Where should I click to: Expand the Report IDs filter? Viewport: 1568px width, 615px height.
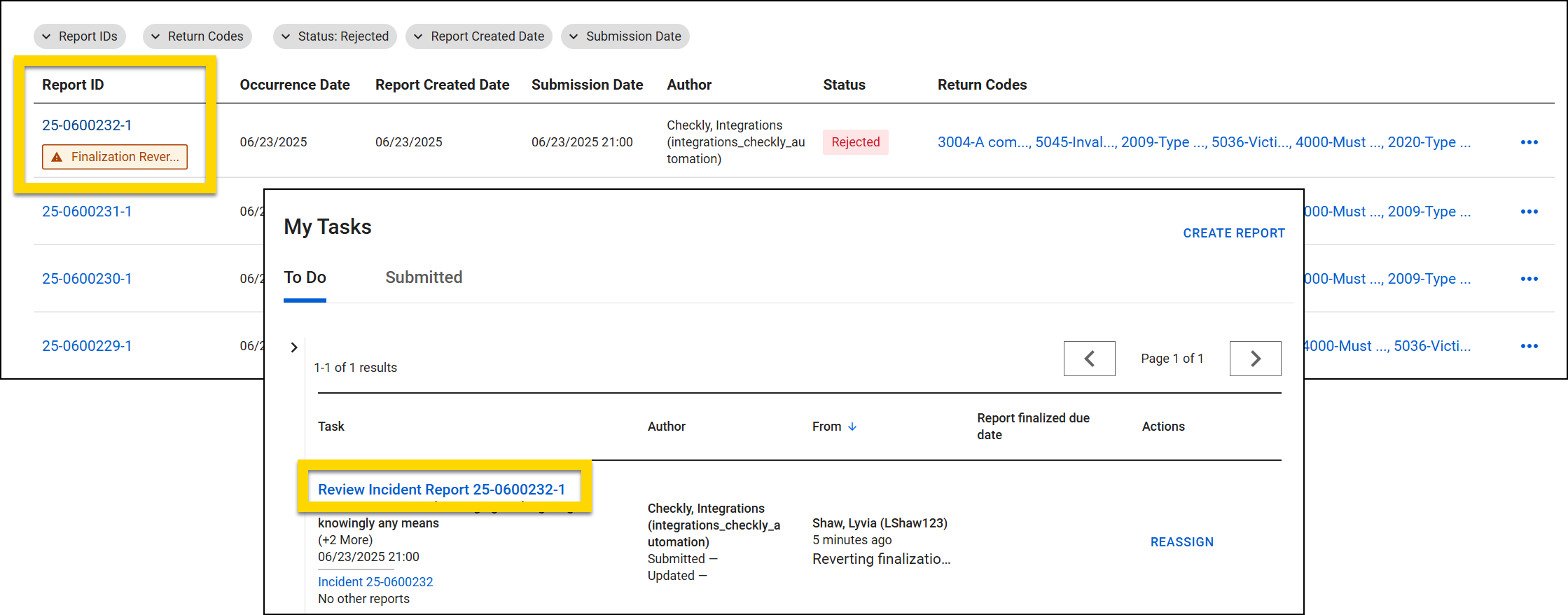coord(80,36)
